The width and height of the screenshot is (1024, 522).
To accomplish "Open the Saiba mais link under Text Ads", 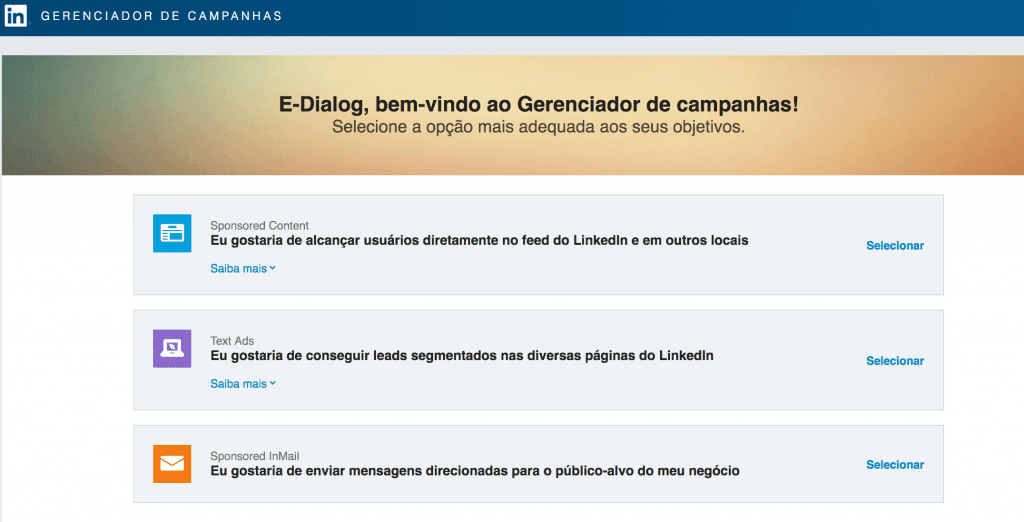I will click(x=238, y=384).
